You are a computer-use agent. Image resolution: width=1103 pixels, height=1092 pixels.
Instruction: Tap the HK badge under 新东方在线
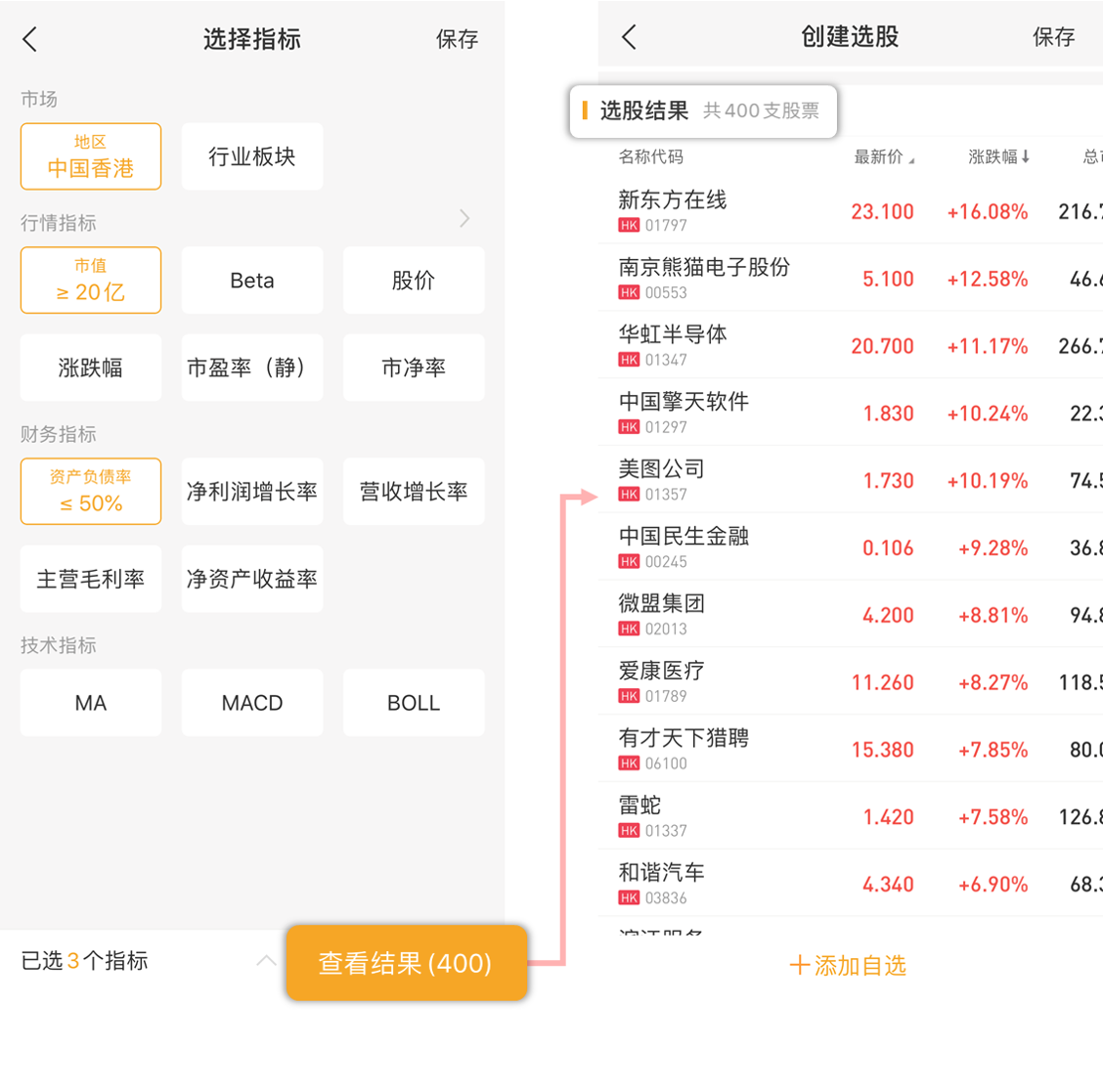tap(629, 226)
